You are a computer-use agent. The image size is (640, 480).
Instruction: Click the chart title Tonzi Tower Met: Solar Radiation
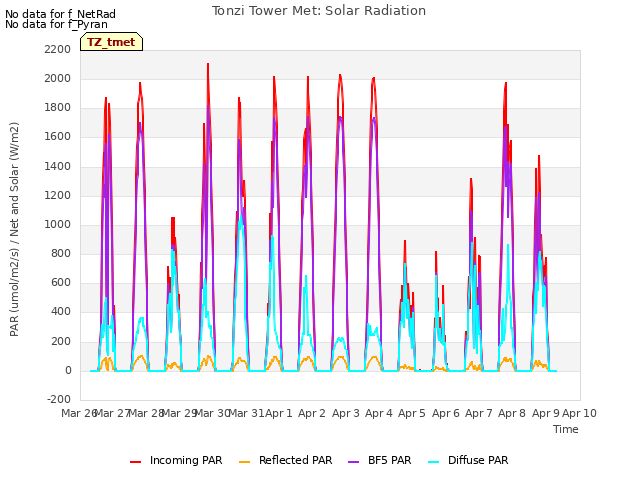[319, 11]
